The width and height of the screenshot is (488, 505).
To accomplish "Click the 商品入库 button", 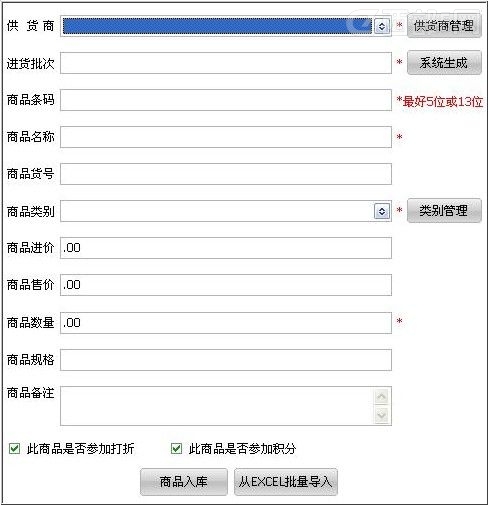I will pyautogui.click(x=184, y=482).
